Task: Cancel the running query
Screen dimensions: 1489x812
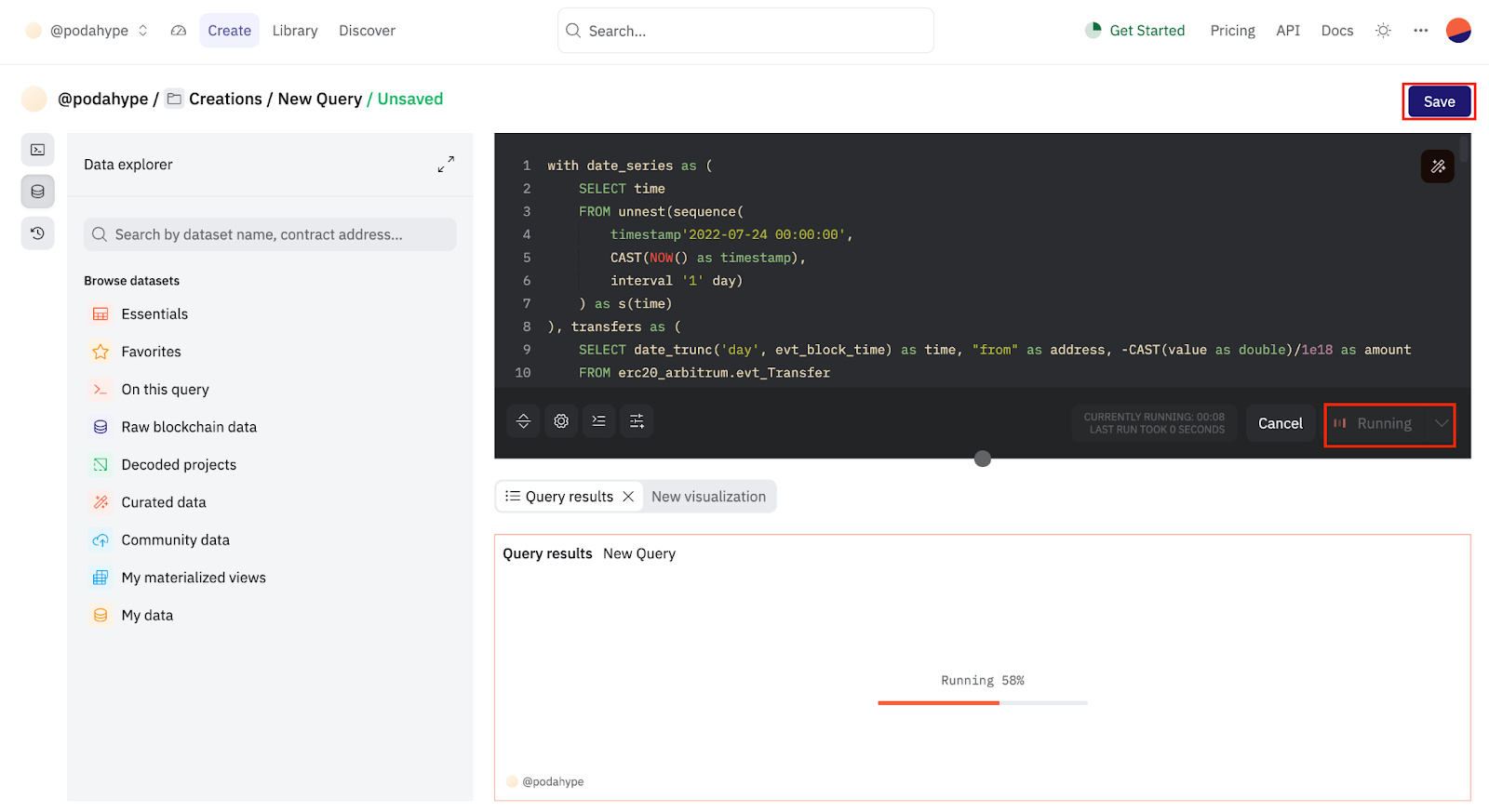Action: click(1281, 423)
